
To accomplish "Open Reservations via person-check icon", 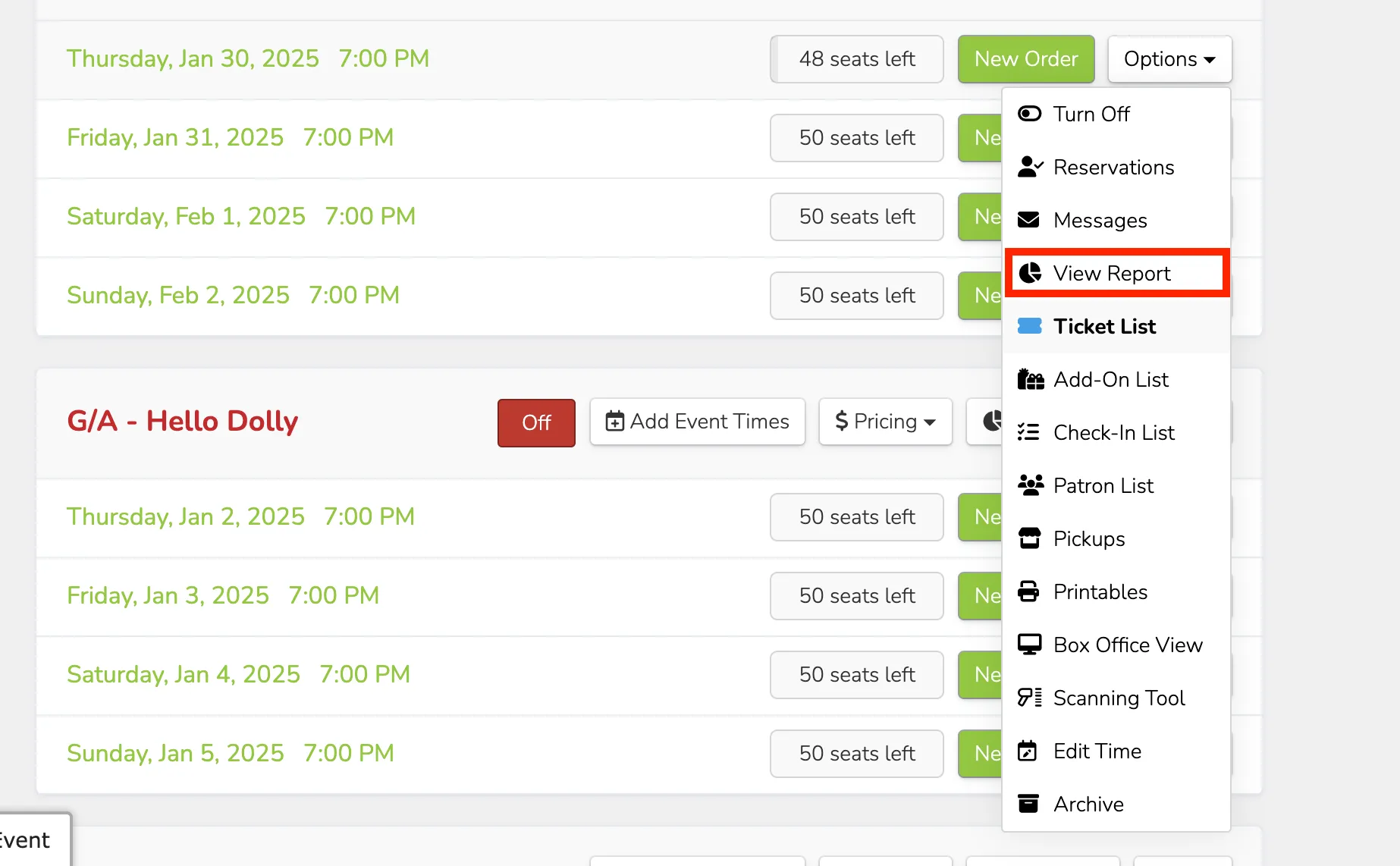I will [1030, 167].
